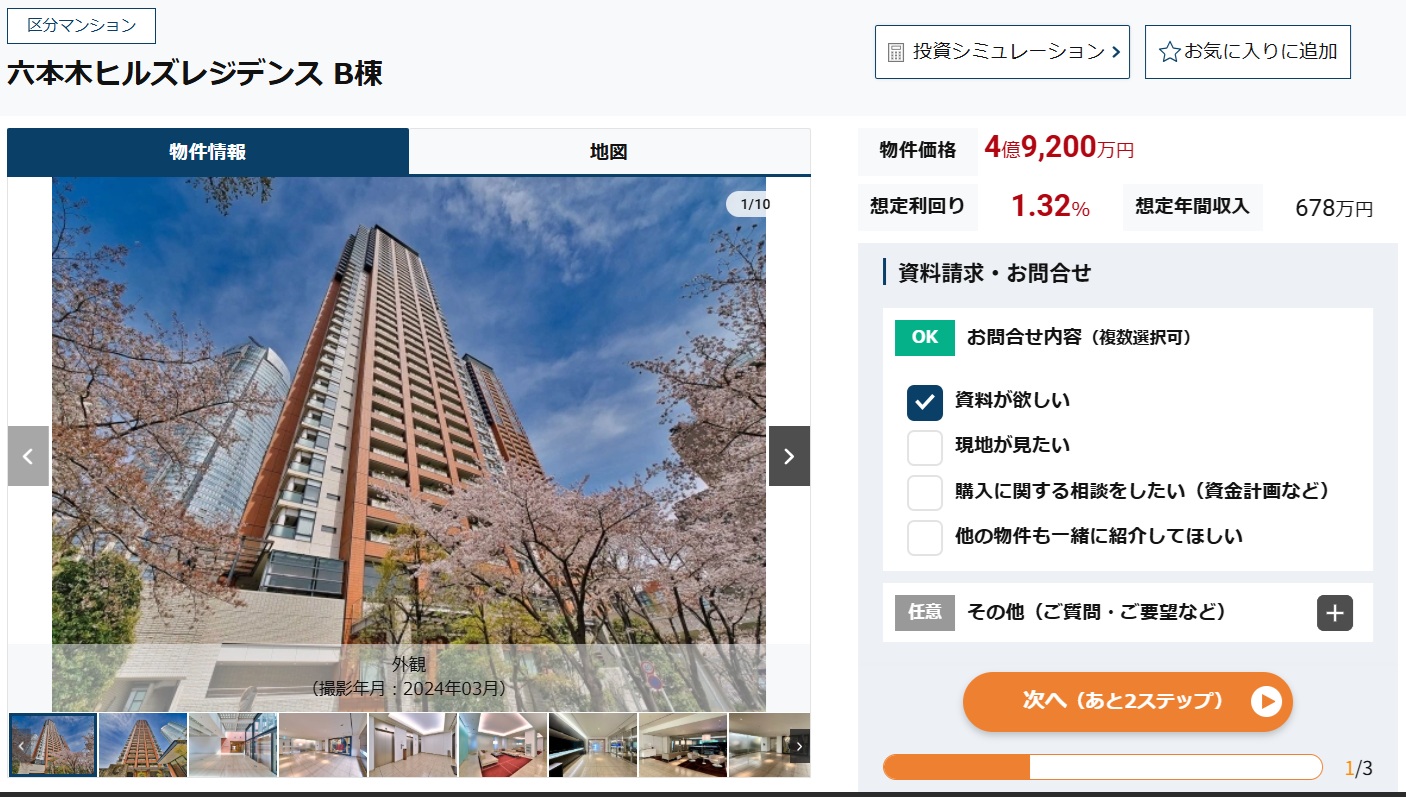Switch to the 地図 tab

tap(609, 152)
